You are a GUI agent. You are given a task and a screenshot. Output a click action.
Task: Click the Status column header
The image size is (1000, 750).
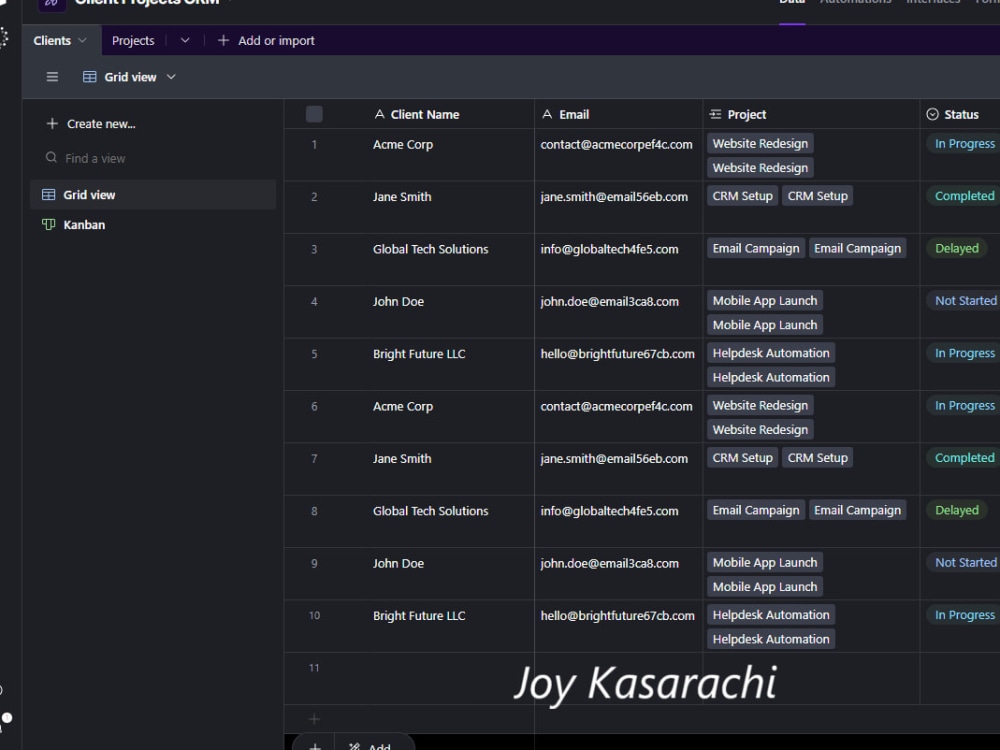coord(960,114)
